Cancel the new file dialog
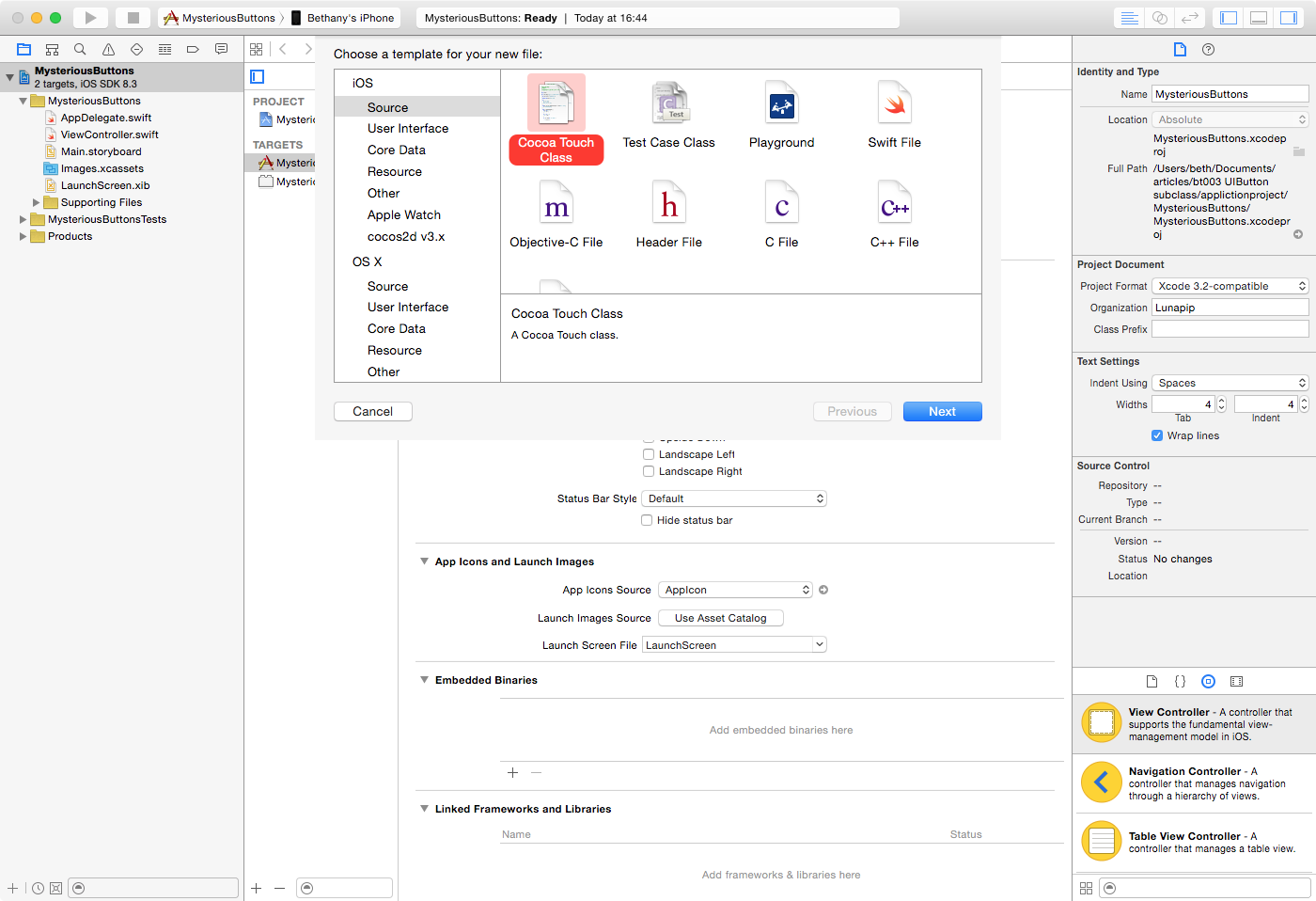The image size is (1316, 901). coord(373,412)
